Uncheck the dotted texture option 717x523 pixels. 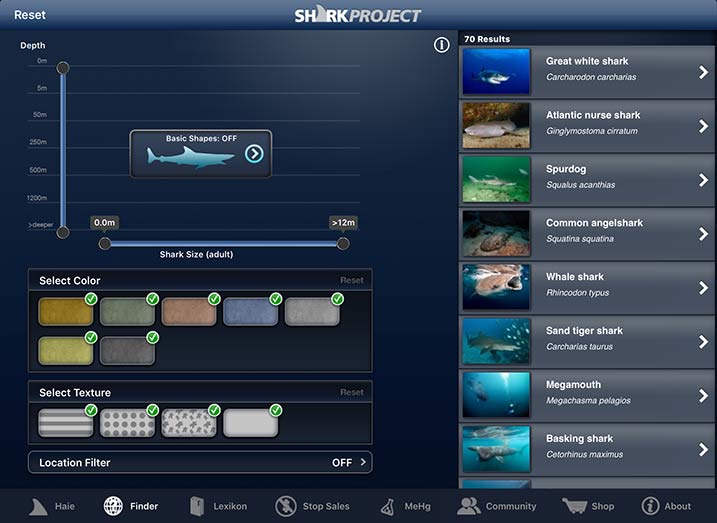(x=128, y=423)
